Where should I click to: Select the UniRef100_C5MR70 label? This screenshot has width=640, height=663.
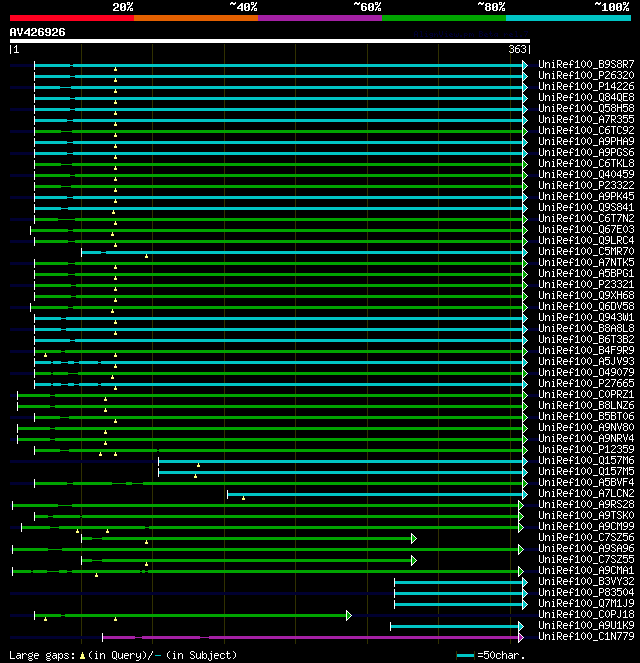(586, 251)
